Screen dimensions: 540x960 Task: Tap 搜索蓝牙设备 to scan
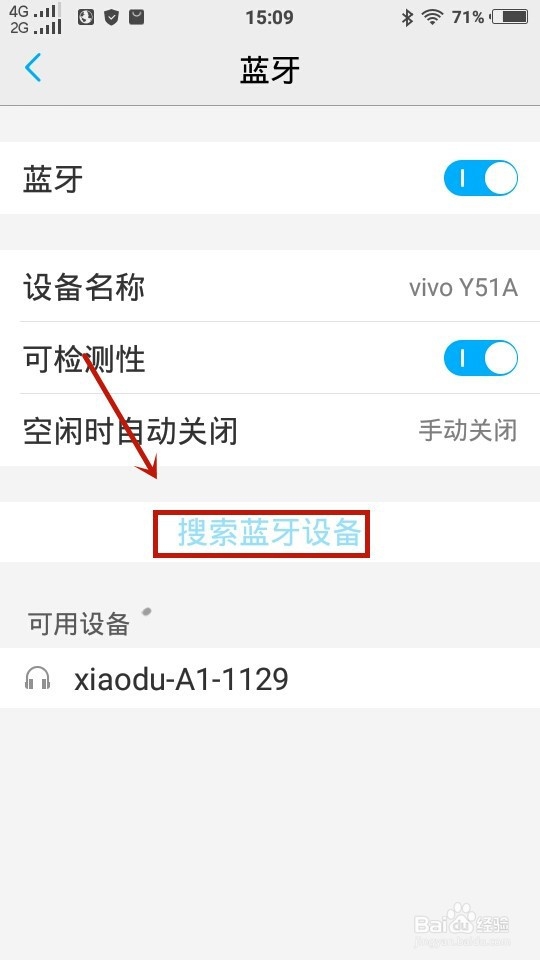[269, 532]
